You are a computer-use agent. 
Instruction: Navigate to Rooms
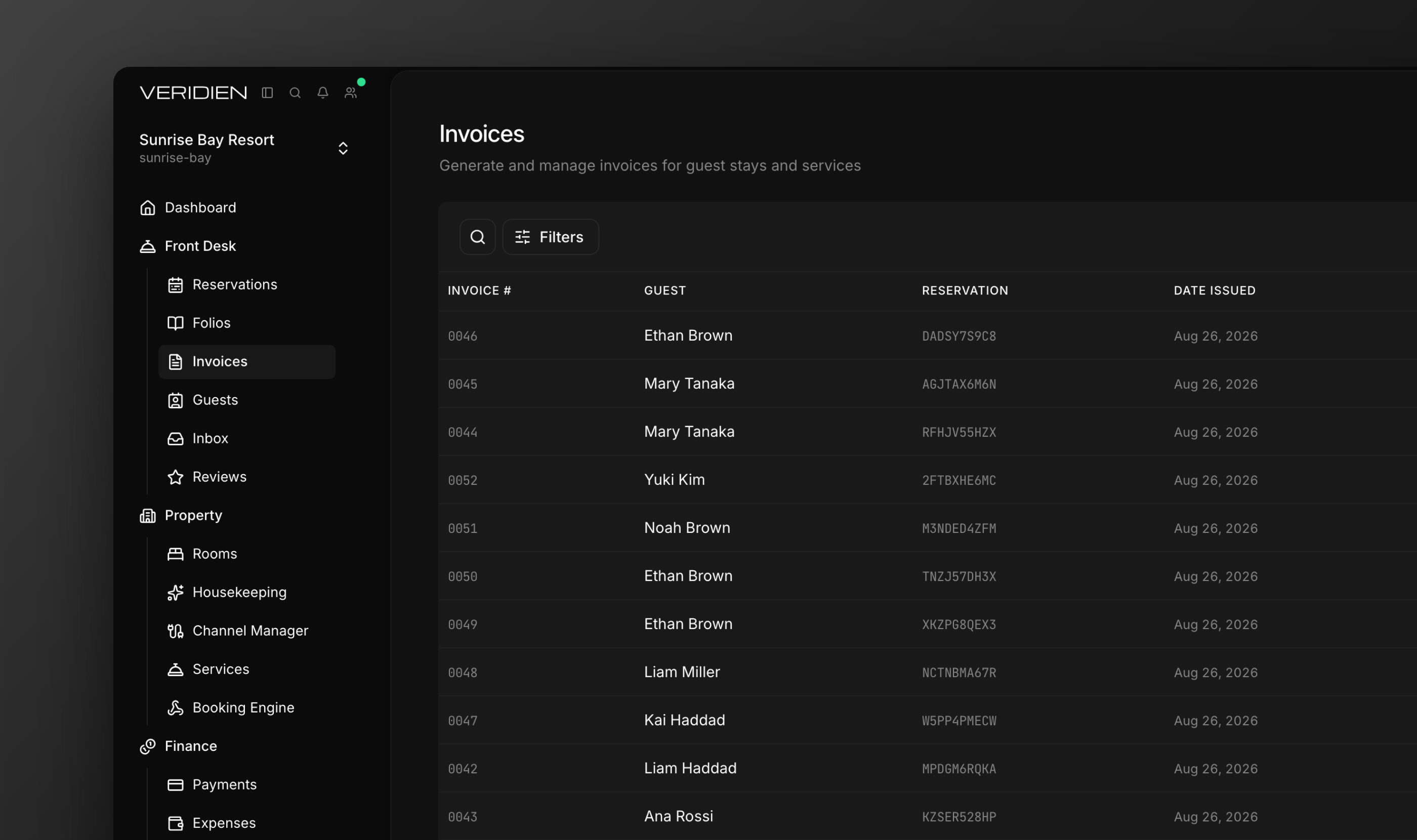[215, 554]
